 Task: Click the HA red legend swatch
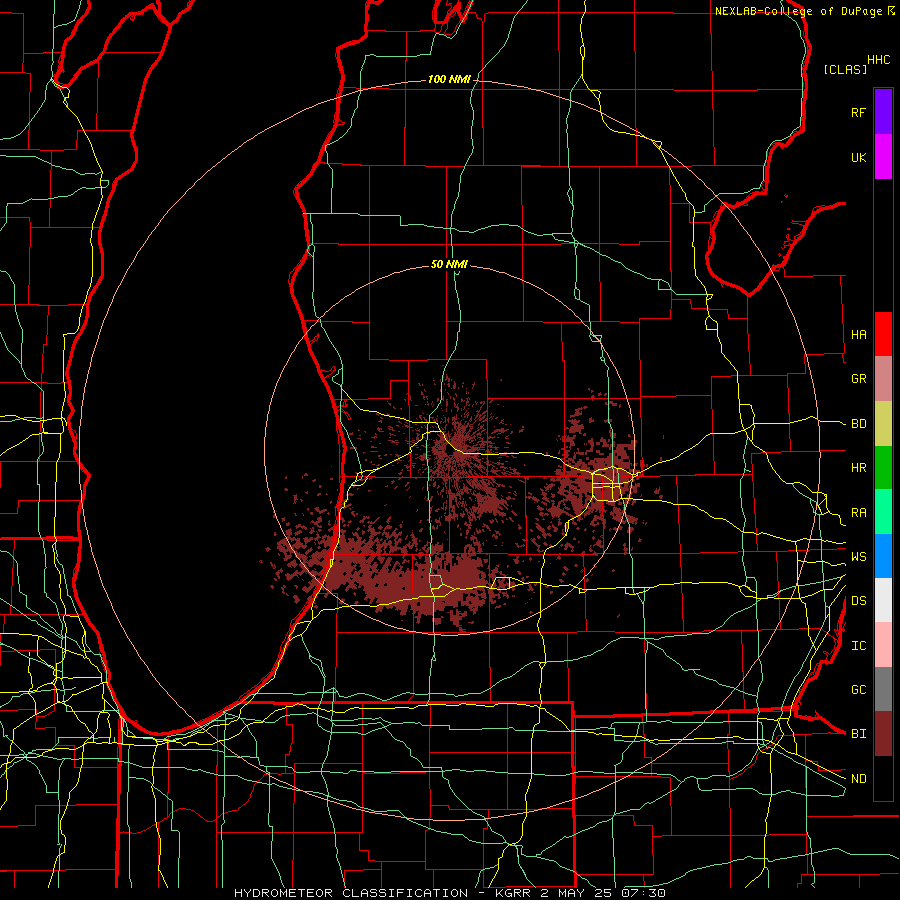[883, 334]
